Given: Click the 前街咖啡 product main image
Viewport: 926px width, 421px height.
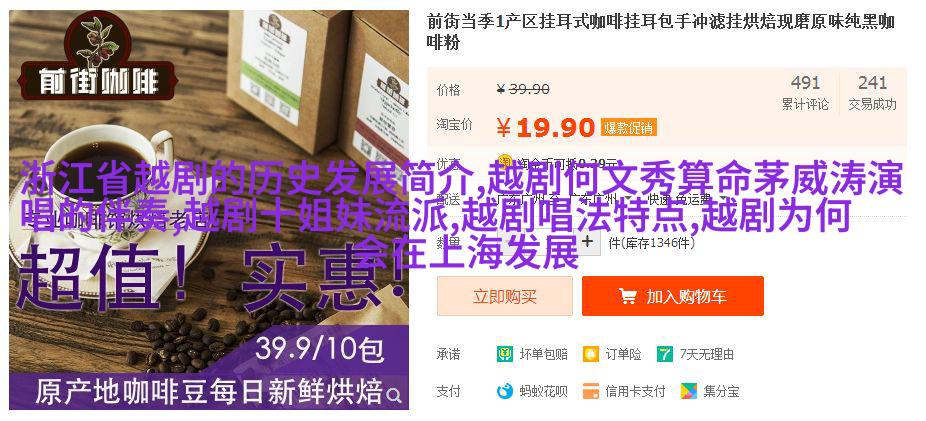Looking at the screenshot, I should click(209, 210).
